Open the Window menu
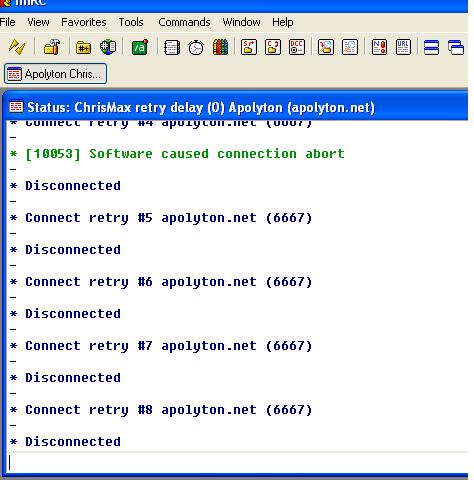474x480 pixels. 241,22
